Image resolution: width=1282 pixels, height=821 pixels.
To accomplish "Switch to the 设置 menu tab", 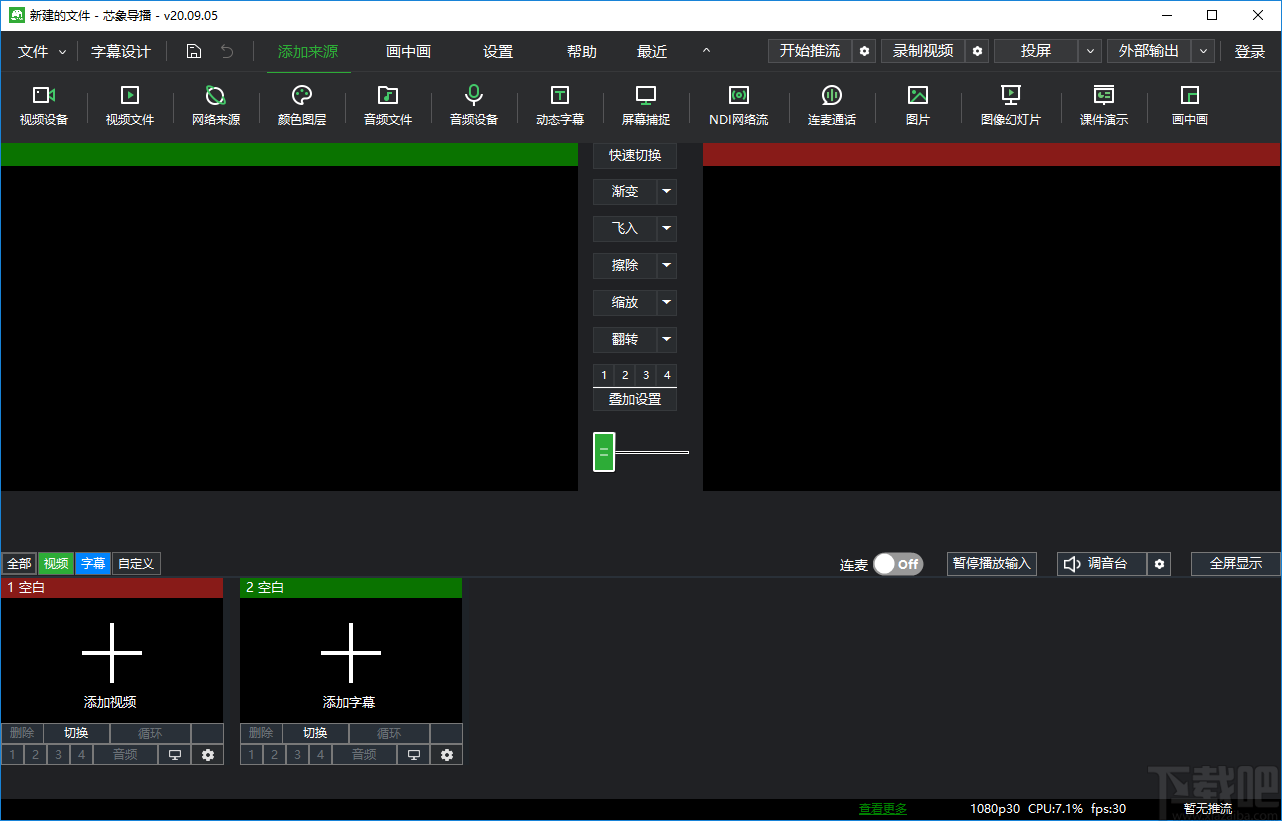I will point(497,52).
